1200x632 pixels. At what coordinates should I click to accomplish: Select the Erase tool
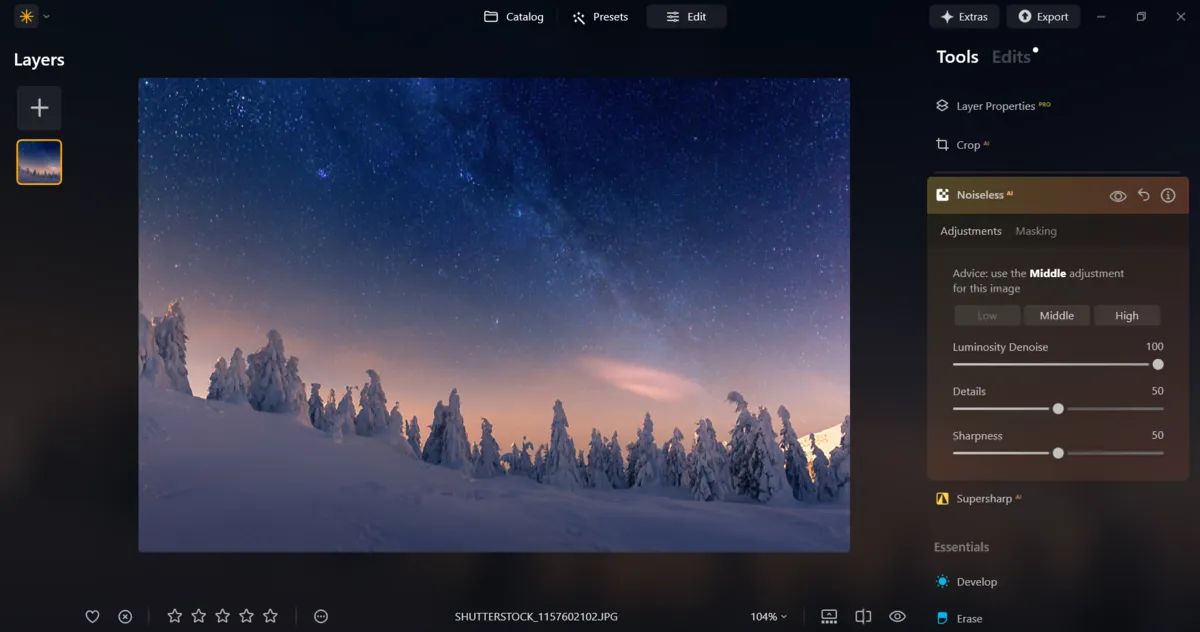[x=969, y=618]
